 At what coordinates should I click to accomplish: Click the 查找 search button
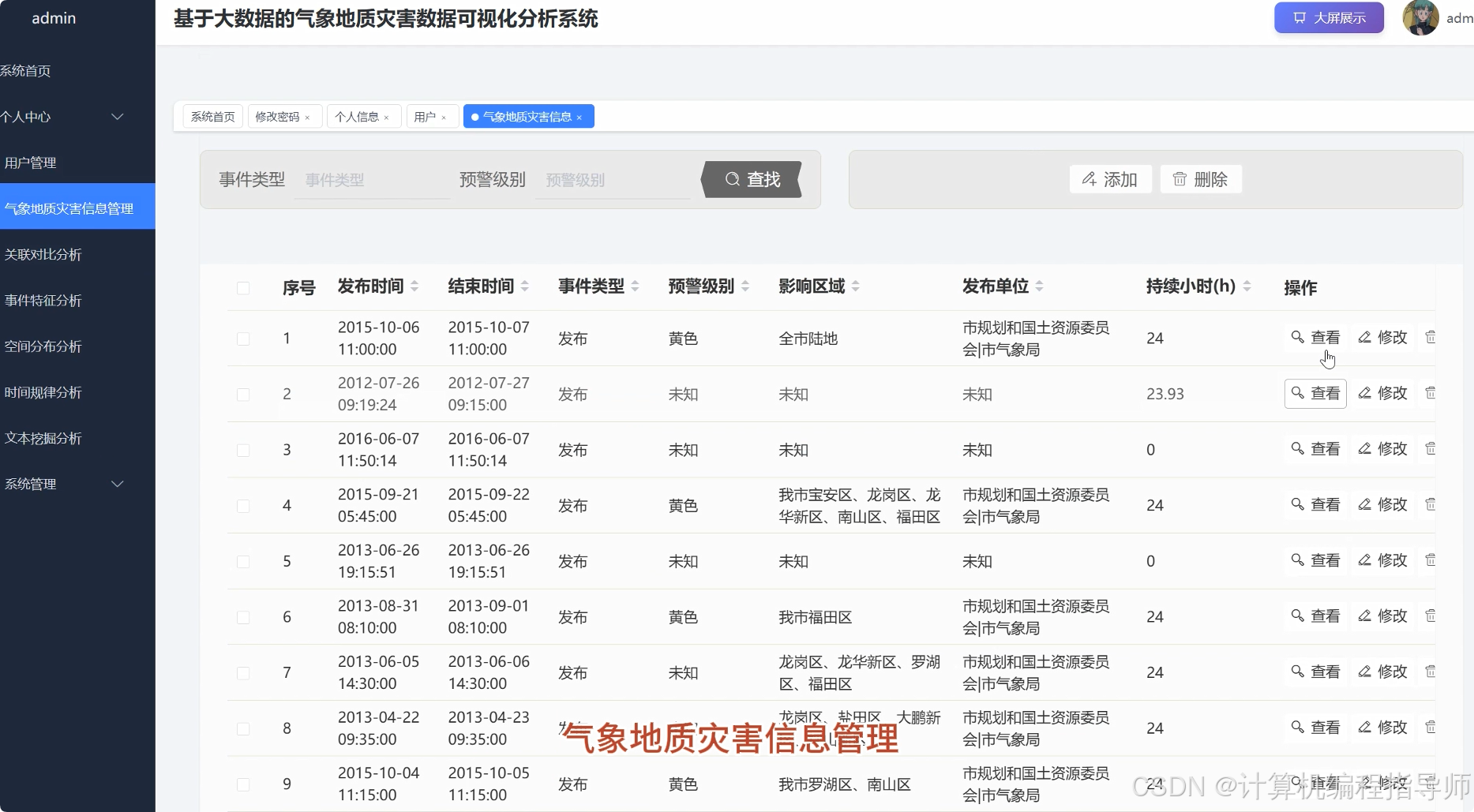coord(751,179)
